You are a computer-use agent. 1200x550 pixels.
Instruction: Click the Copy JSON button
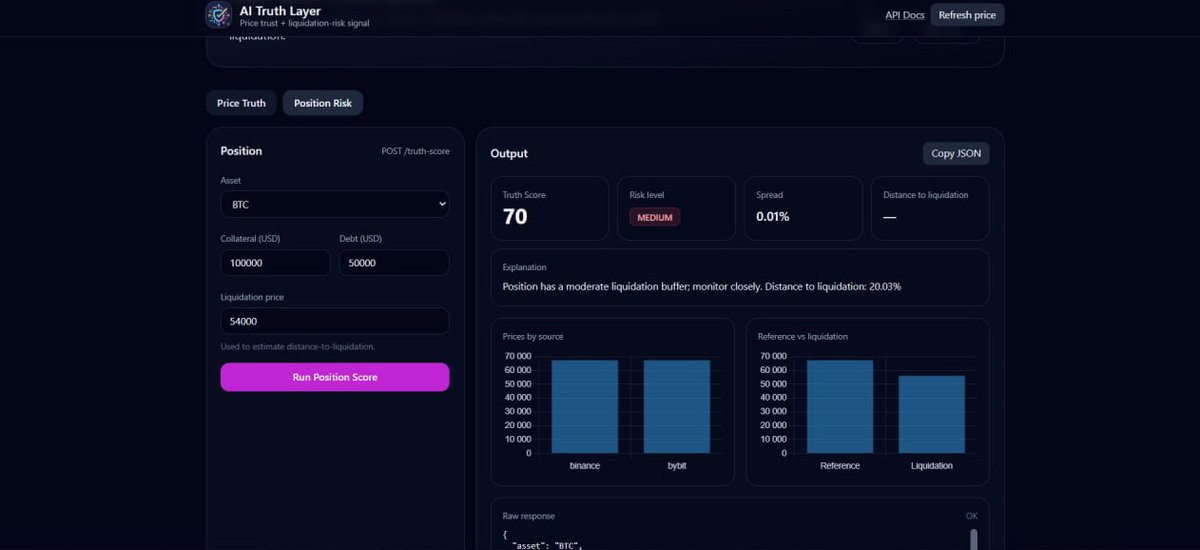point(956,153)
